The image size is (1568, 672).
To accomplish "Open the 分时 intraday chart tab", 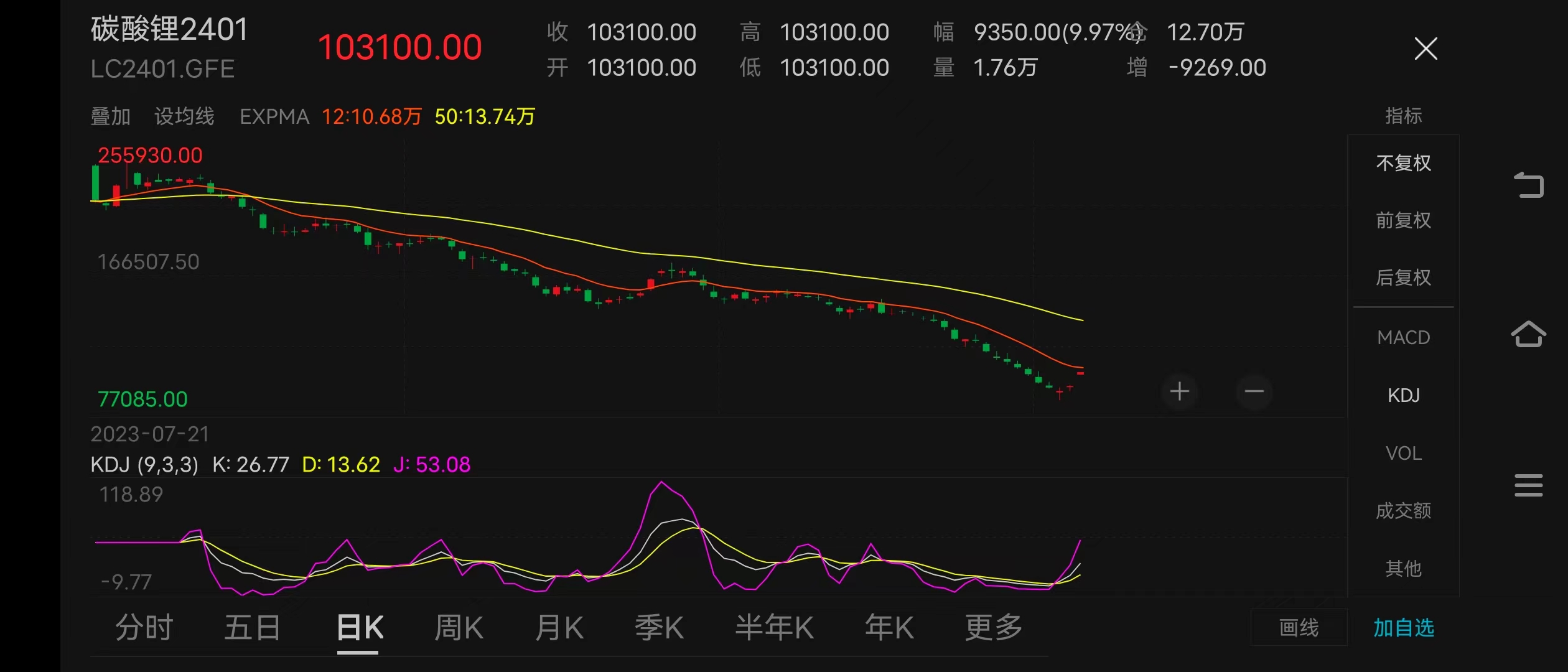I will 144,628.
